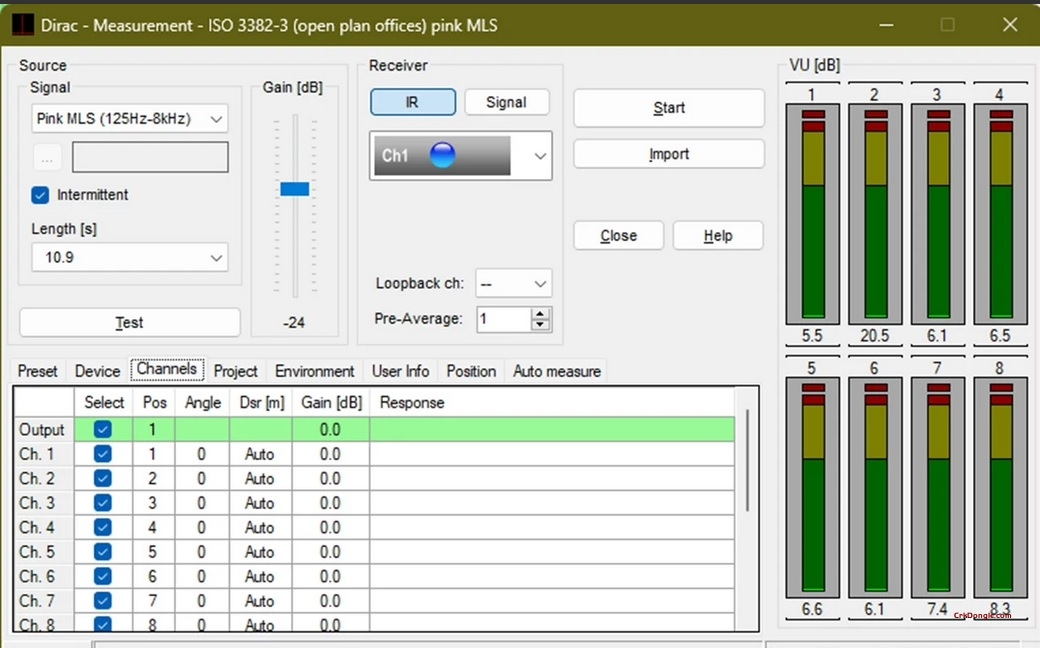Select IR receiver mode
This screenshot has height=648, width=1040.
point(412,101)
